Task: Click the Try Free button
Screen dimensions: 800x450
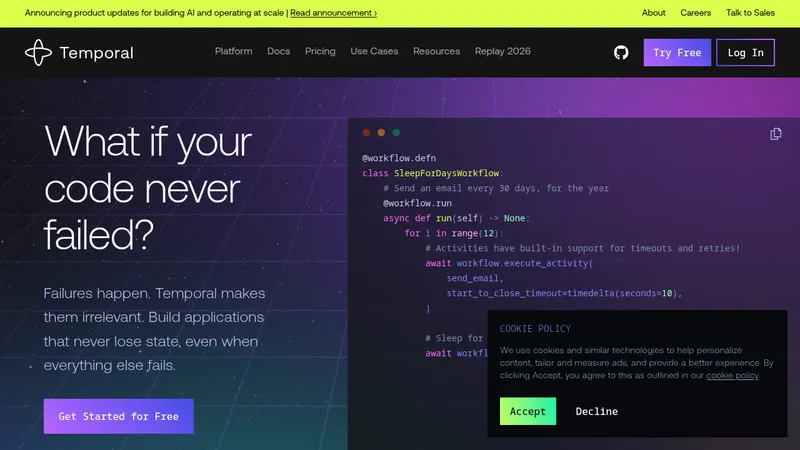Action: 677,53
